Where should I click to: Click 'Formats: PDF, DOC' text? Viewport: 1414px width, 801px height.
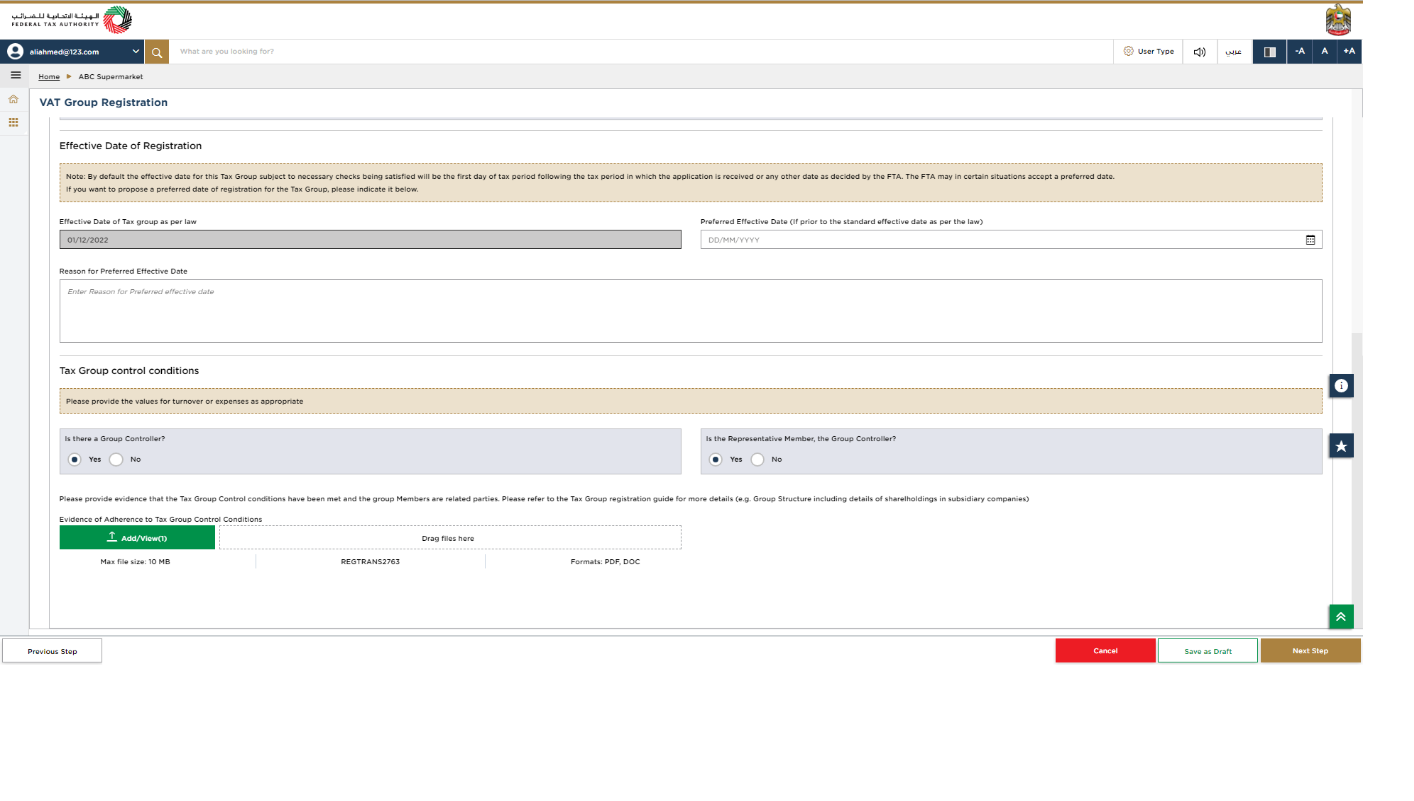[x=605, y=562]
